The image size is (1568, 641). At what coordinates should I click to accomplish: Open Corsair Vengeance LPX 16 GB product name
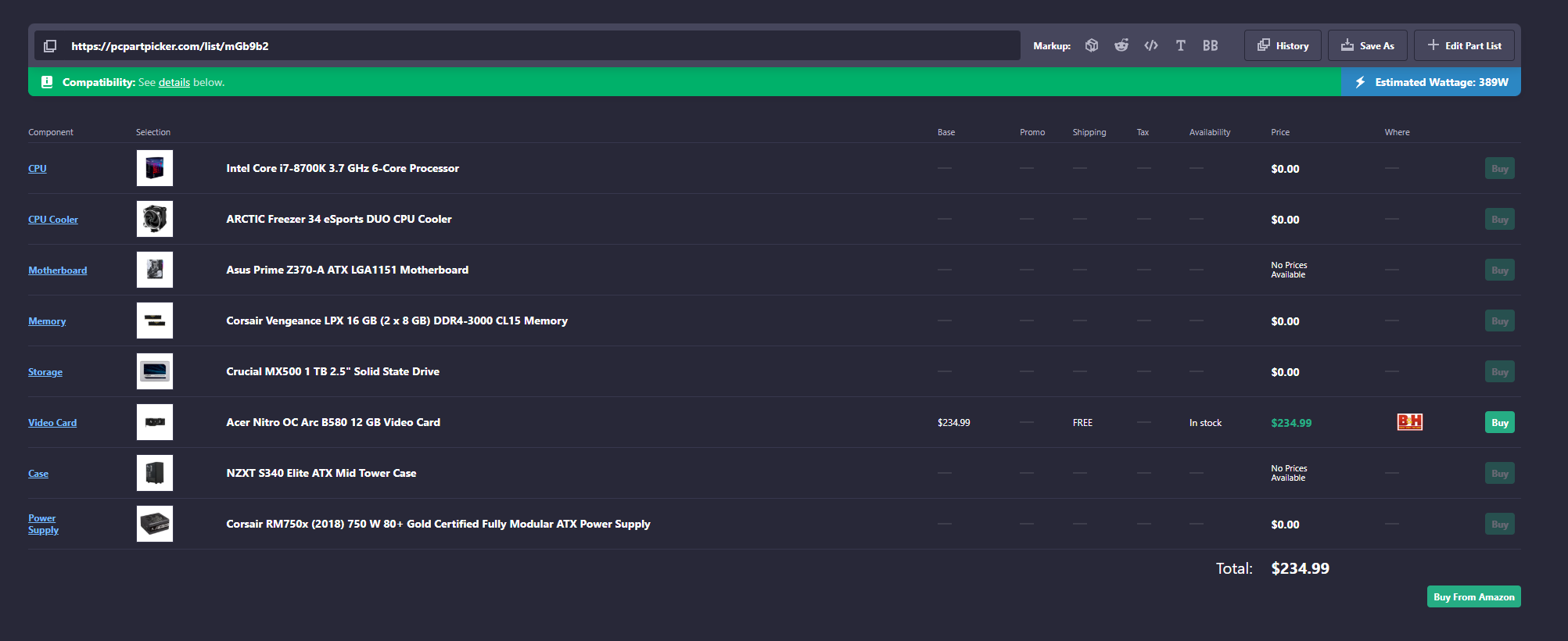[x=396, y=320]
